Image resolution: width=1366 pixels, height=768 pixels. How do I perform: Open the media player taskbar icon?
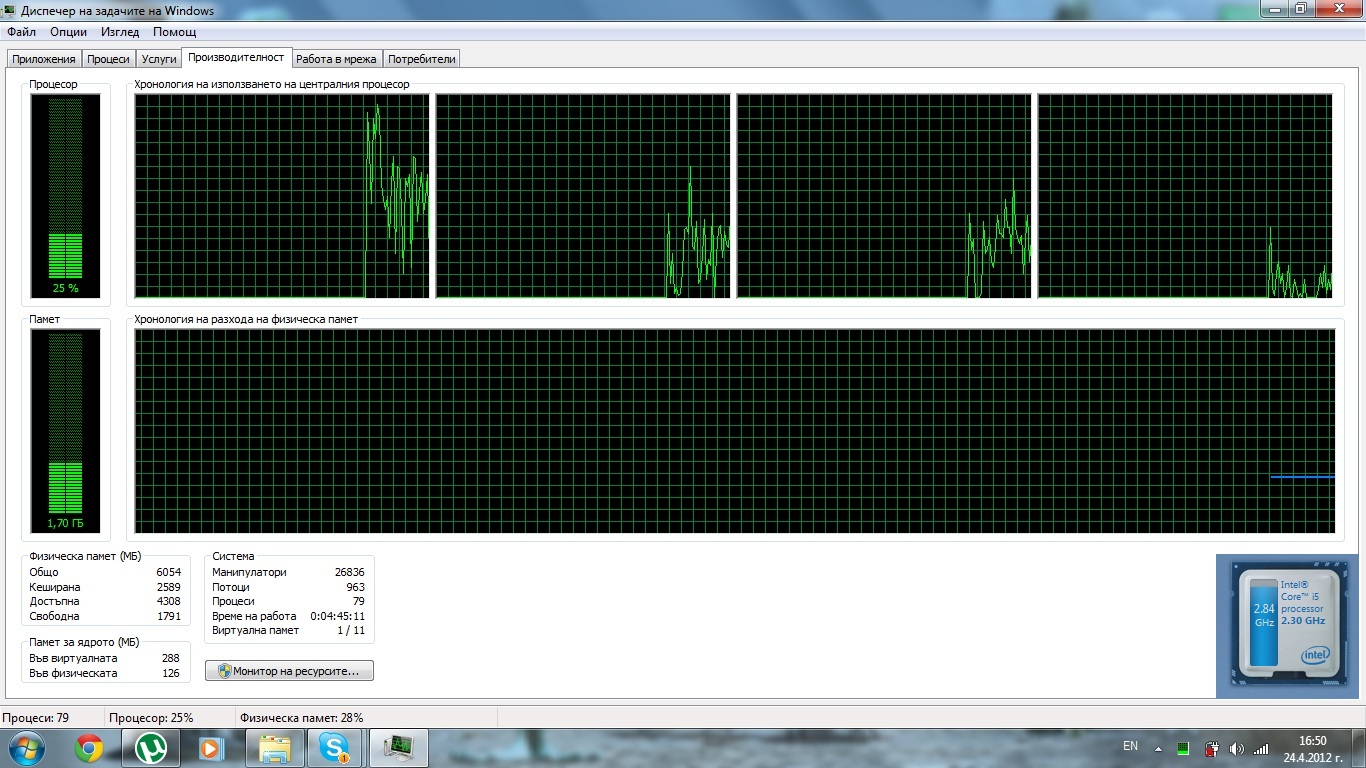pyautogui.click(x=211, y=748)
